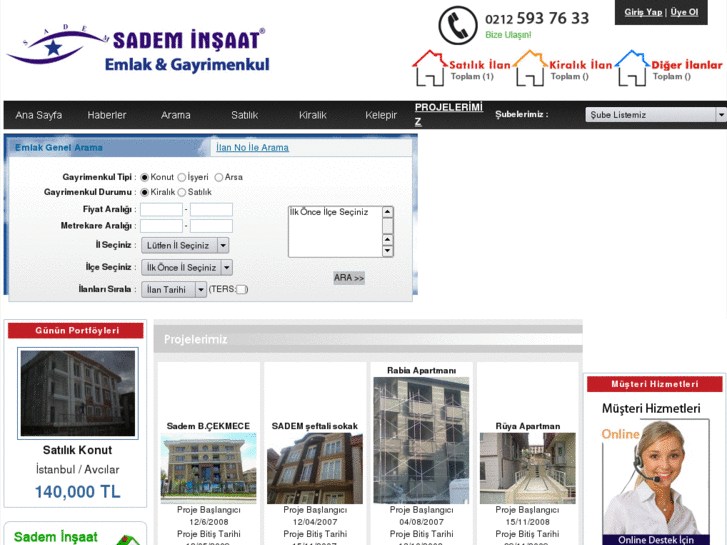Click inside the İlçe Seçiniz district list box
This screenshot has width=727, height=545.
(x=335, y=231)
